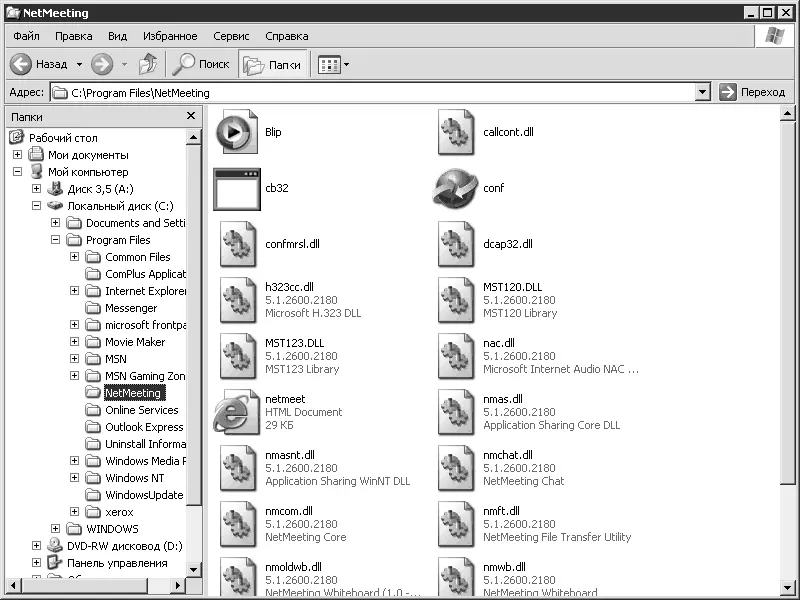
Task: Click the Back navigation arrow icon
Action: click(22, 64)
